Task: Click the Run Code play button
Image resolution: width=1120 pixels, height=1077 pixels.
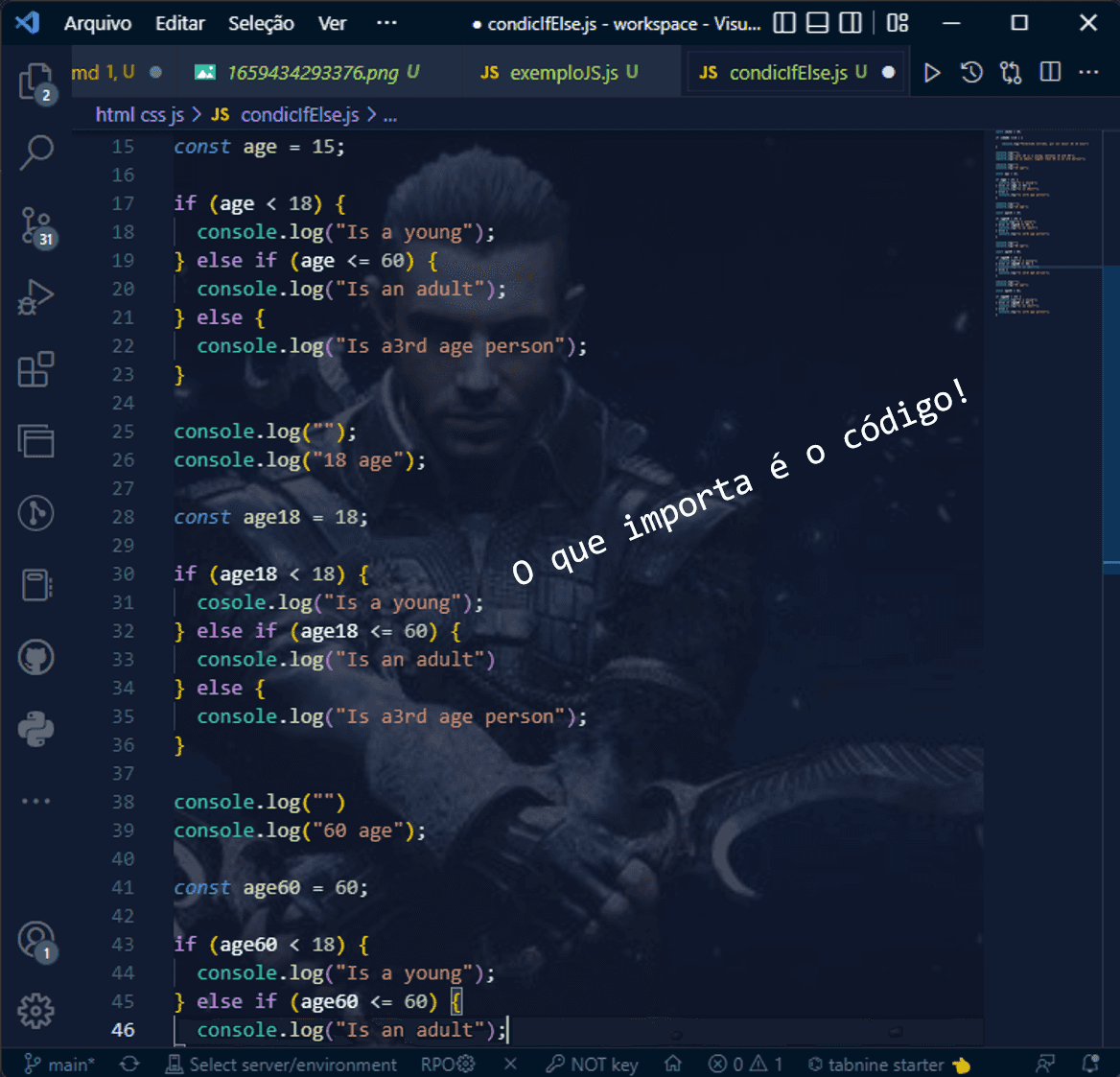Action: pos(931,73)
